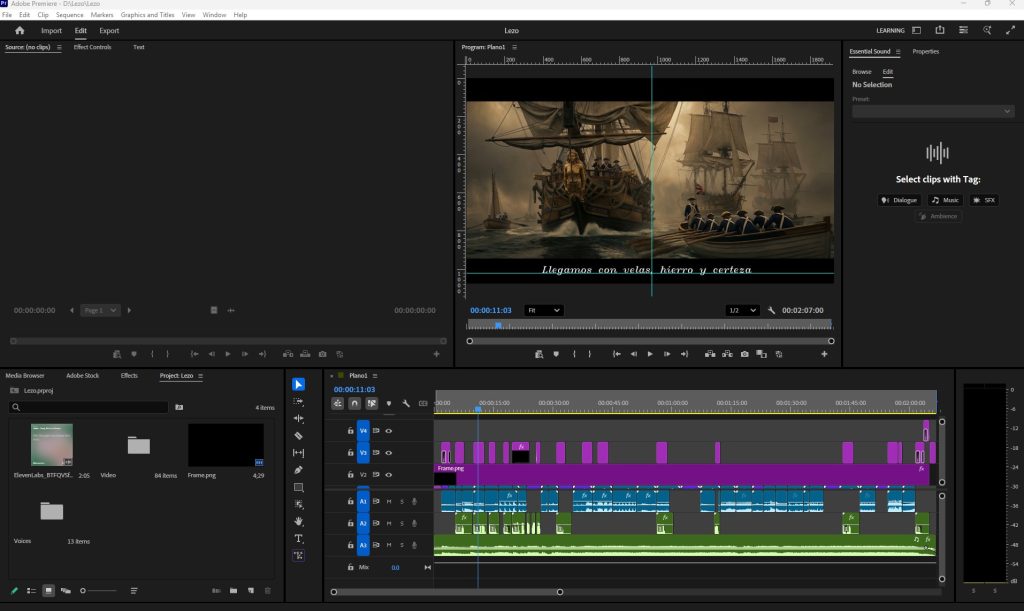This screenshot has height=611, width=1024.
Task: Toggle linked selection in timeline
Action: [372, 403]
